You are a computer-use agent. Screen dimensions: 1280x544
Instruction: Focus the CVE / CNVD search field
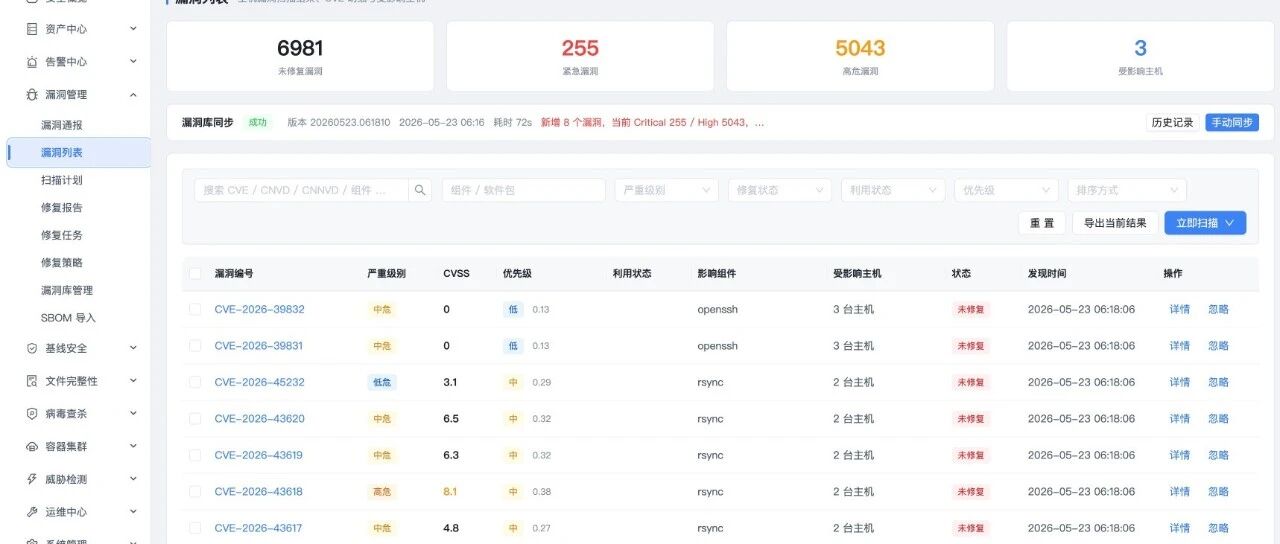pos(301,190)
